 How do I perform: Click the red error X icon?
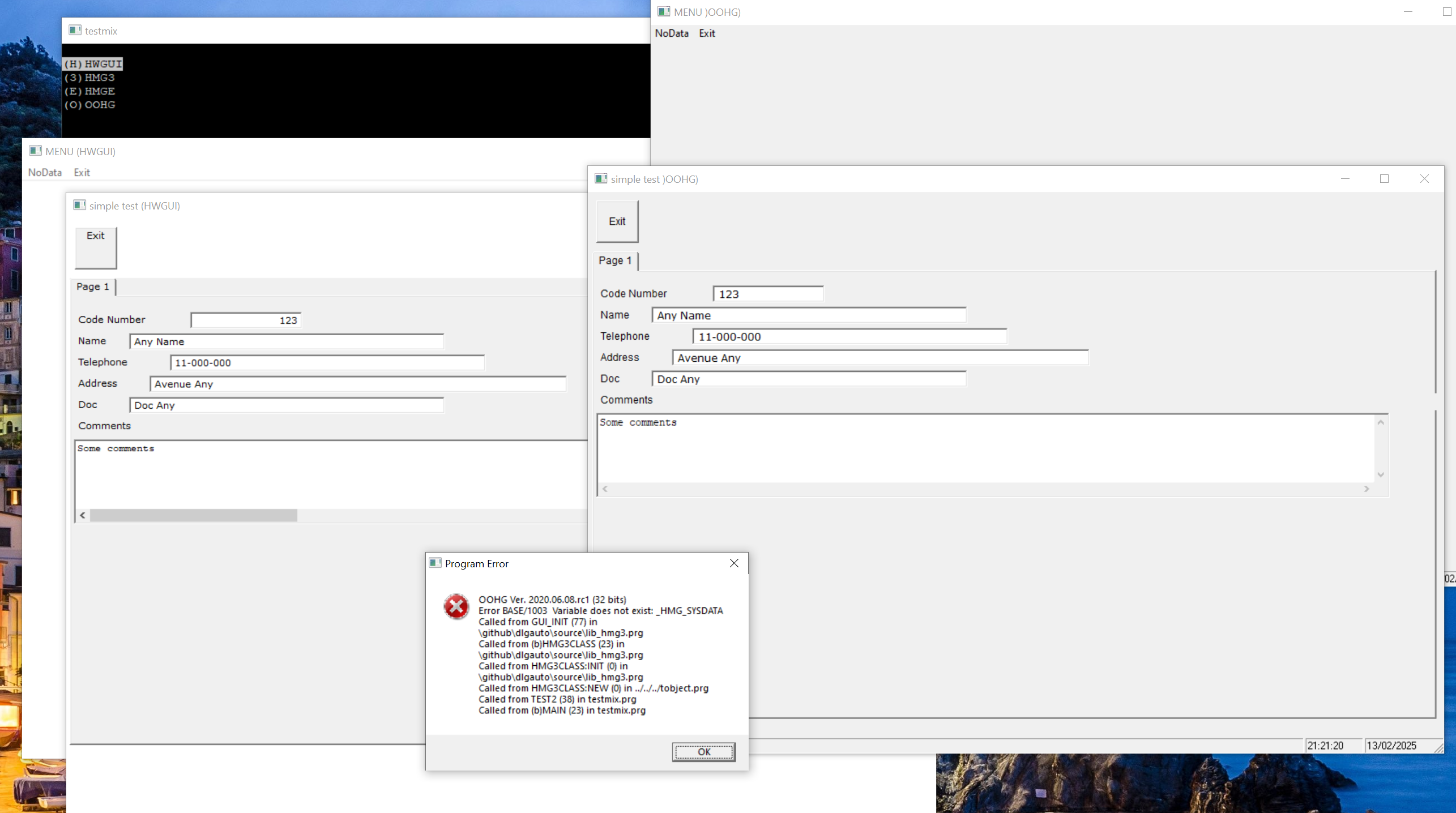456,607
